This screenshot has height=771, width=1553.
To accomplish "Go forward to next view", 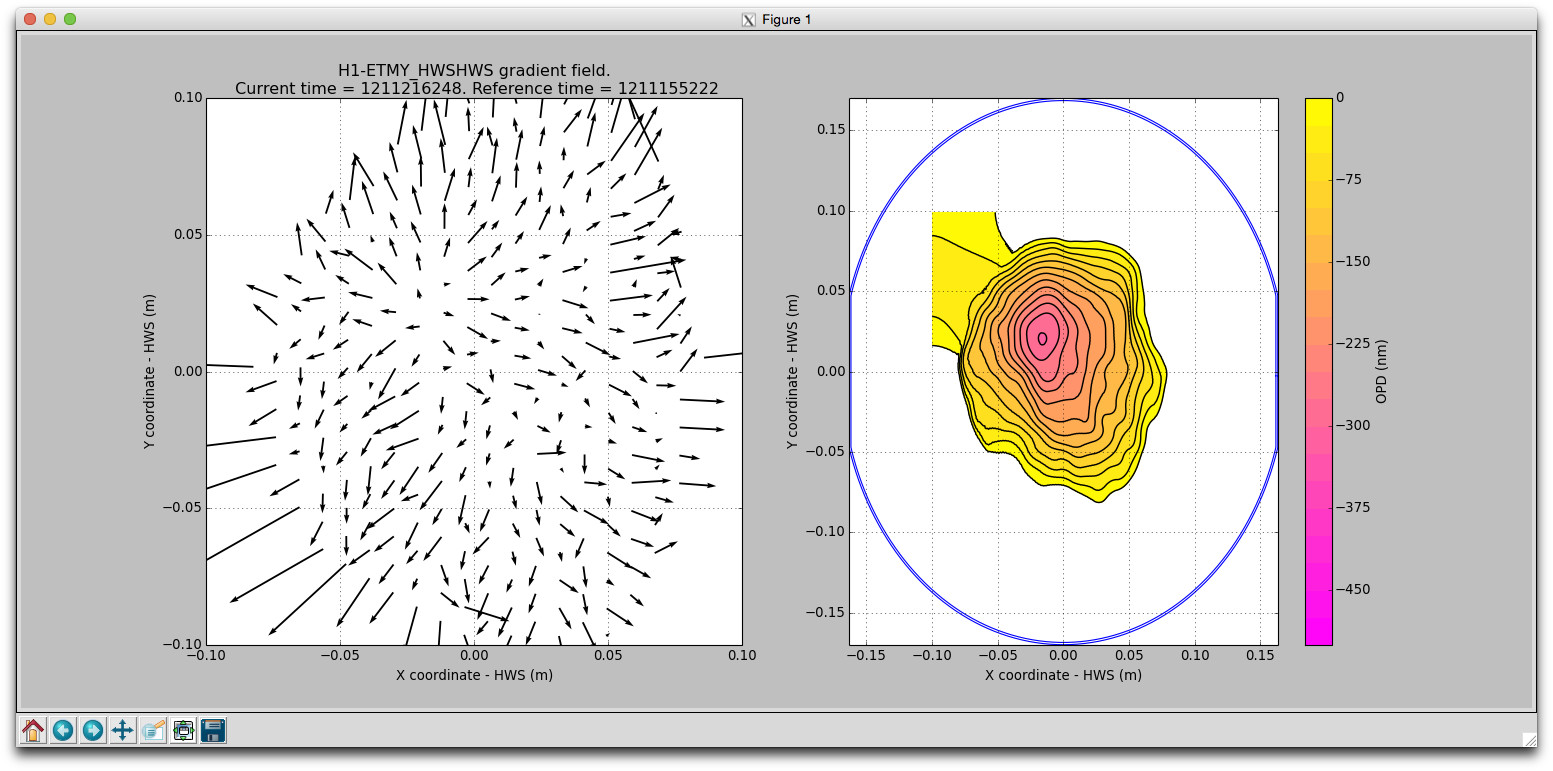I will (x=93, y=731).
